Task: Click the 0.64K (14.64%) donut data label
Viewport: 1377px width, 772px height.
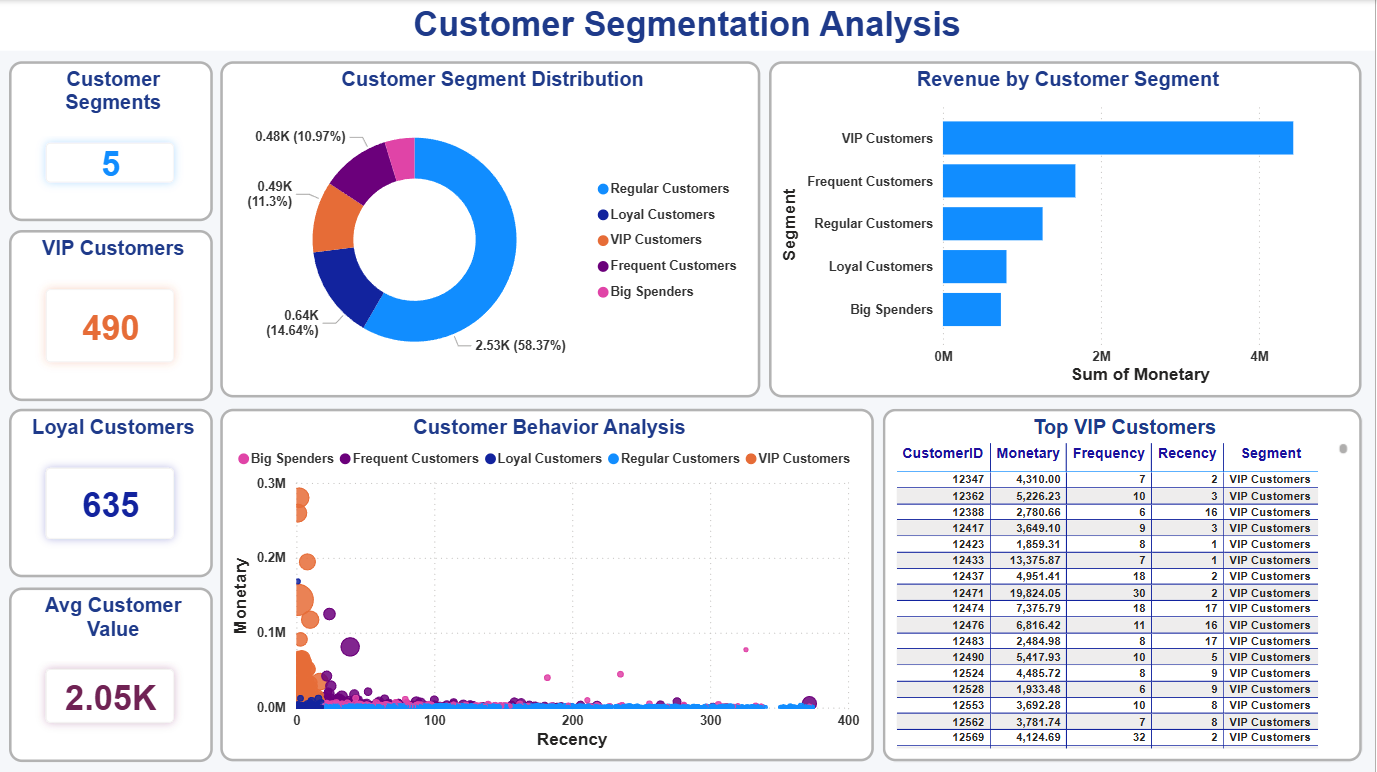Action: point(292,322)
